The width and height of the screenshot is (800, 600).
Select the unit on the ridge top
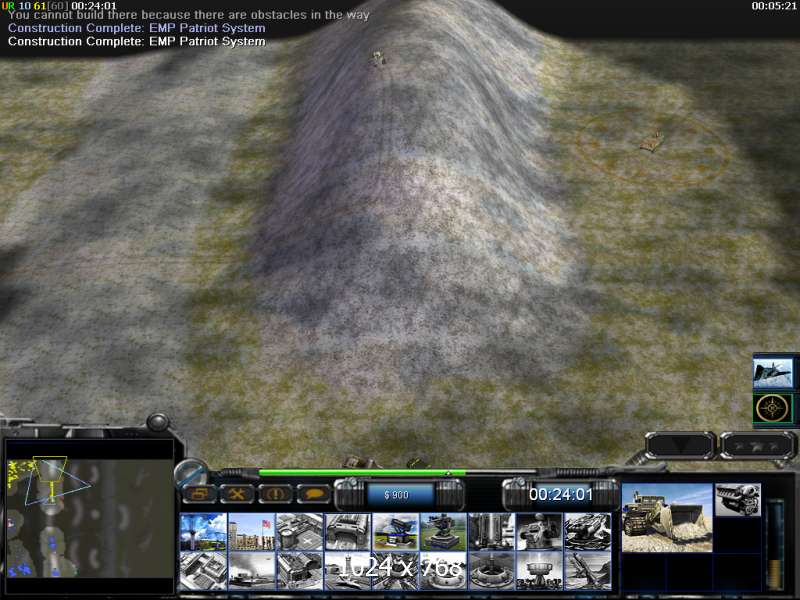pyautogui.click(x=378, y=58)
